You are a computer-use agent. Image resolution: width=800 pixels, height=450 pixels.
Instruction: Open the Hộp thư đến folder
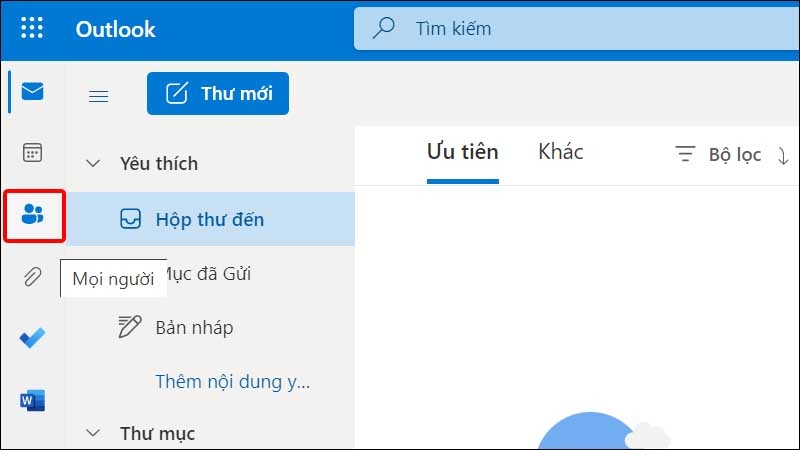coord(211,219)
